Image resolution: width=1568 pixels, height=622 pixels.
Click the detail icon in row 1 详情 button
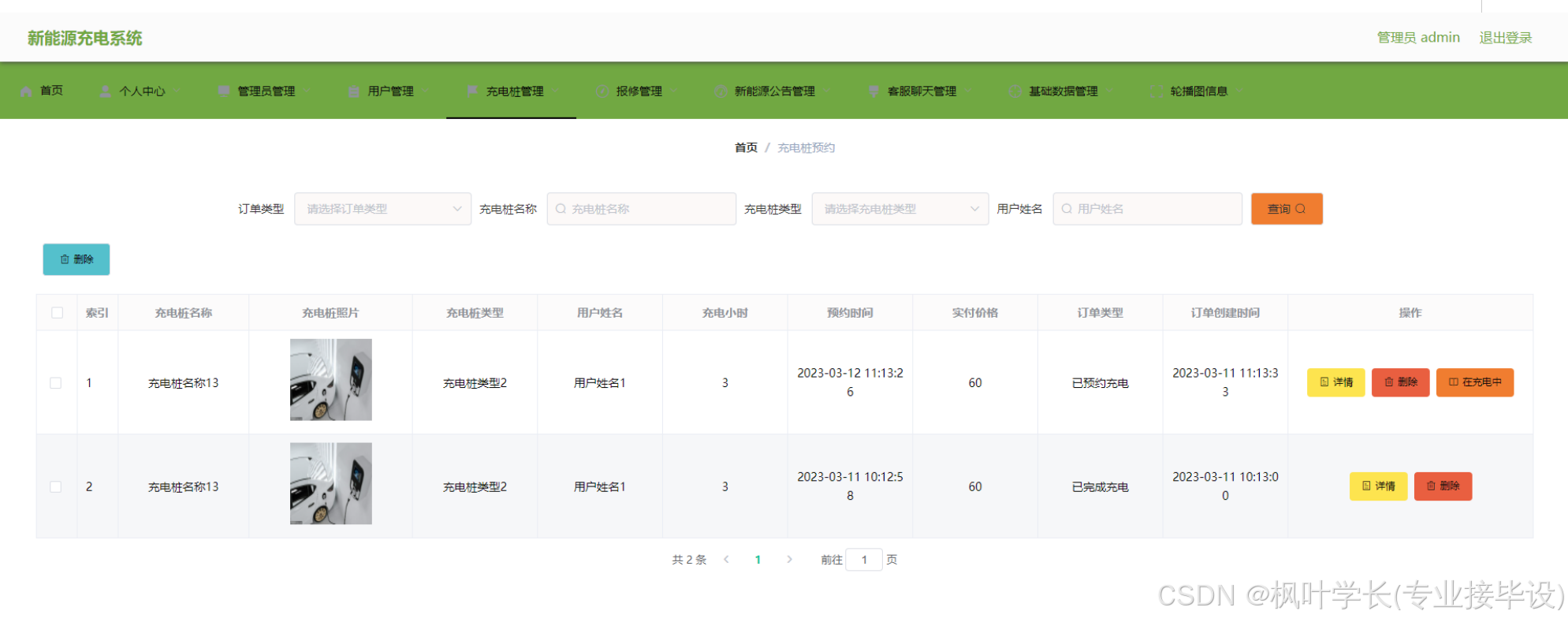(x=1324, y=382)
